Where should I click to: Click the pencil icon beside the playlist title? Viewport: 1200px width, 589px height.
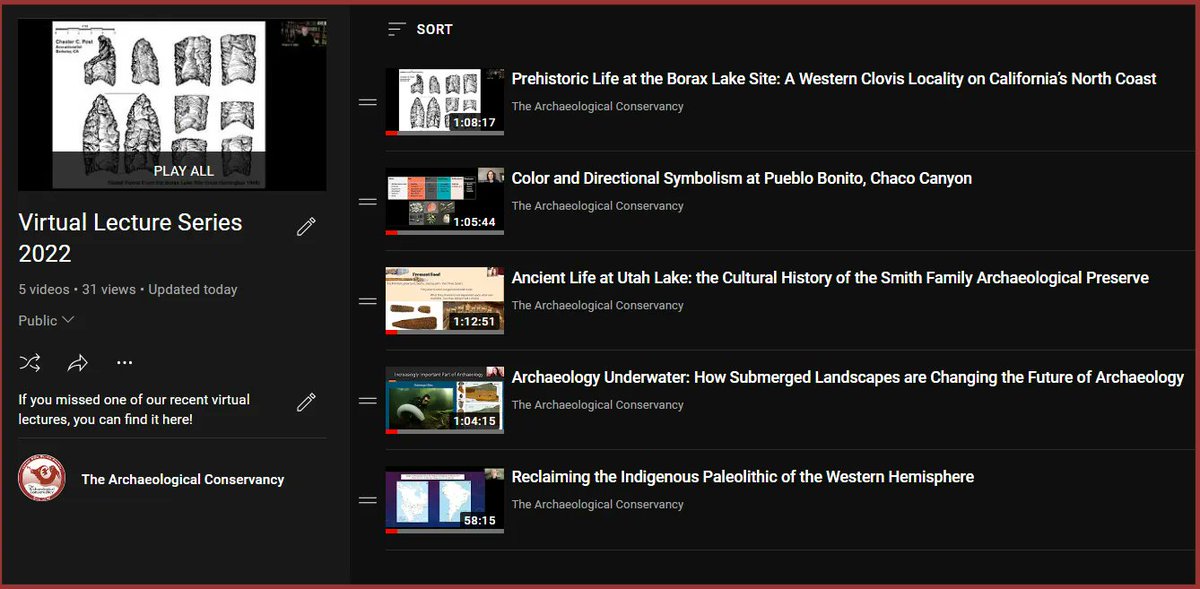click(x=306, y=228)
